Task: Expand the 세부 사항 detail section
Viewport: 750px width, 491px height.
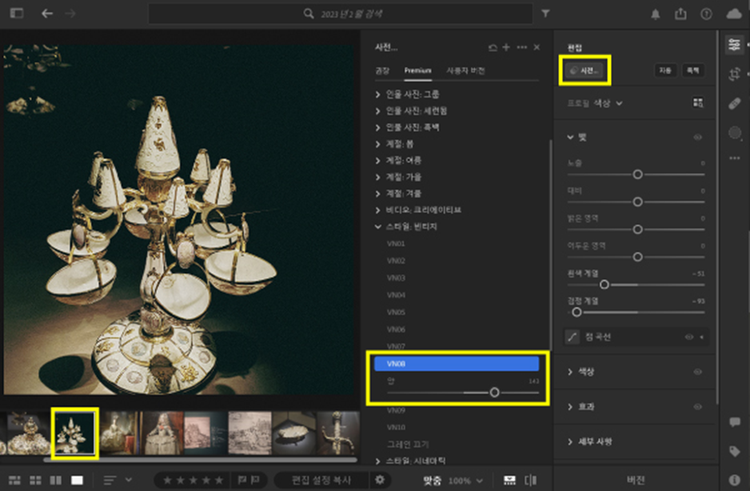Action: pos(589,442)
